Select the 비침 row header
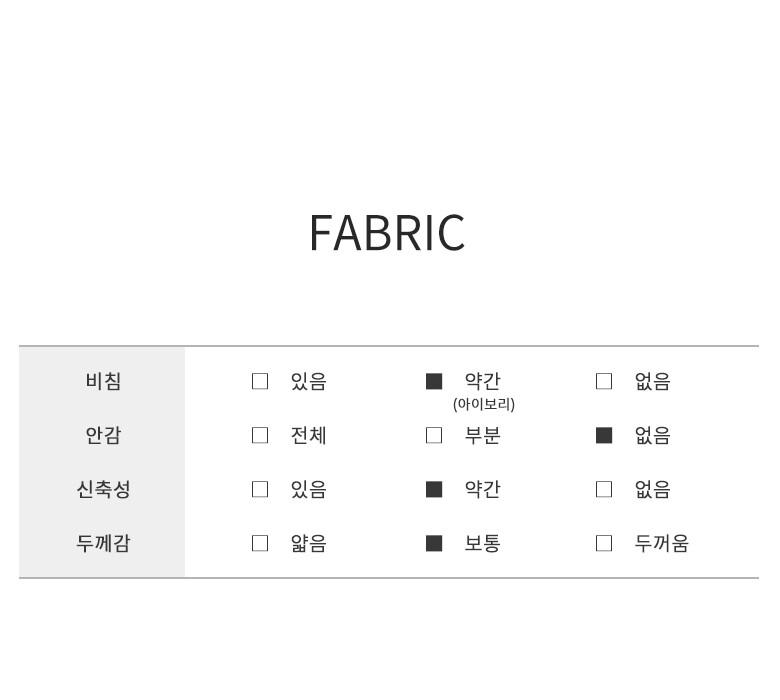The height and width of the screenshot is (700, 780). tap(103, 381)
